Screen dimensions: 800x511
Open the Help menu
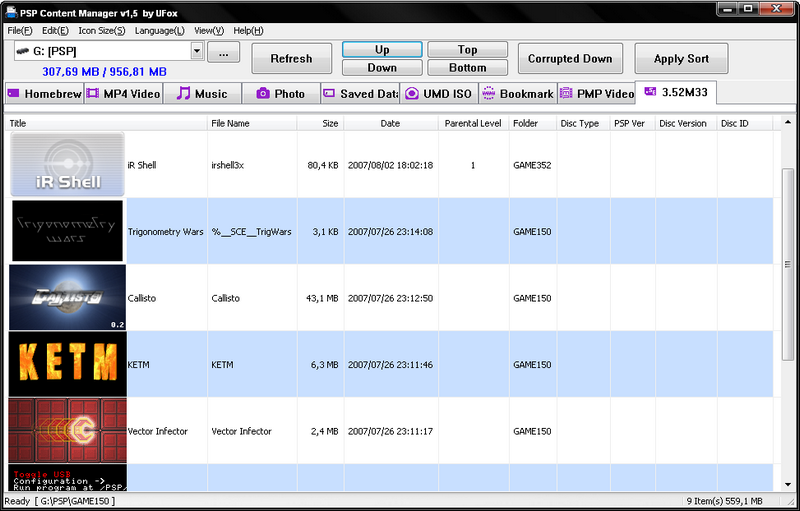tap(248, 31)
